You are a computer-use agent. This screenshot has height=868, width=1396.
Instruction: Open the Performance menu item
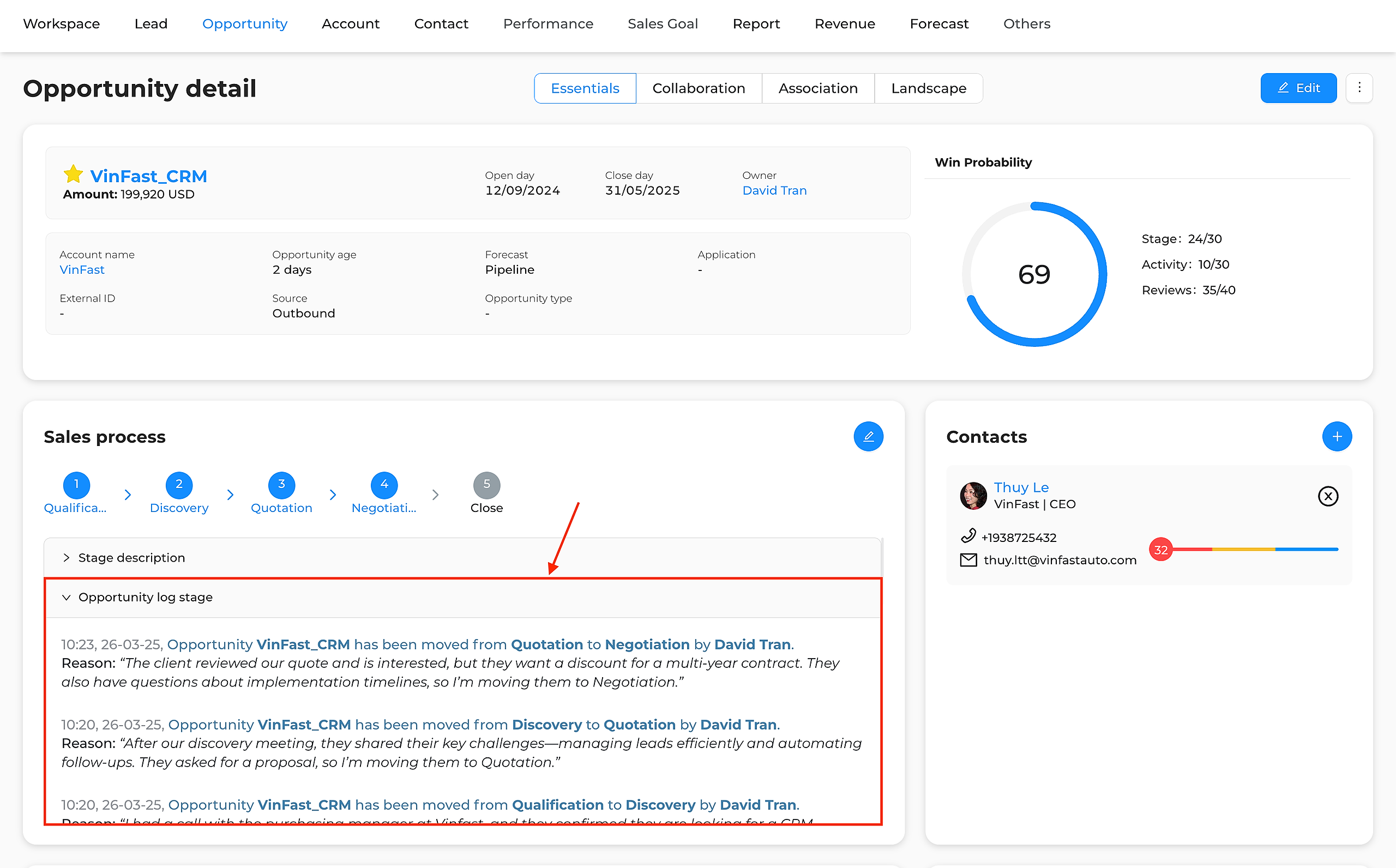pos(548,24)
